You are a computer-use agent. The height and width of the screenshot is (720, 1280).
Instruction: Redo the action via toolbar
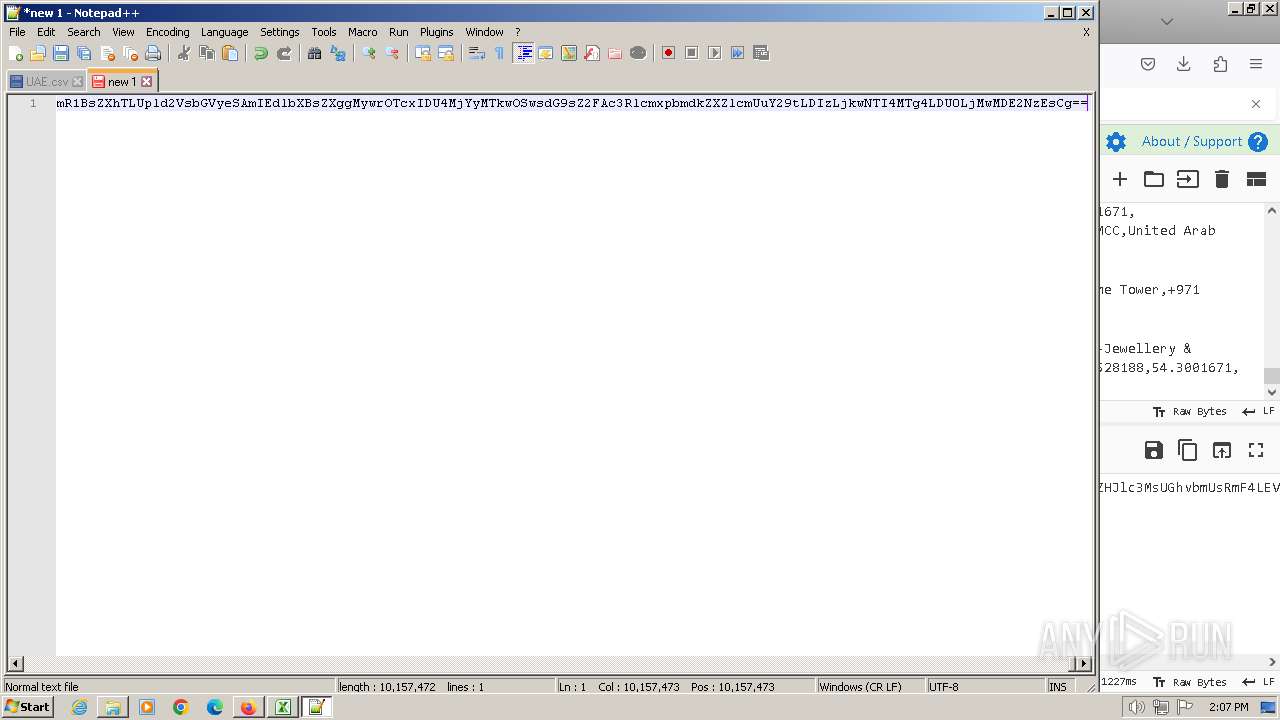click(x=284, y=53)
